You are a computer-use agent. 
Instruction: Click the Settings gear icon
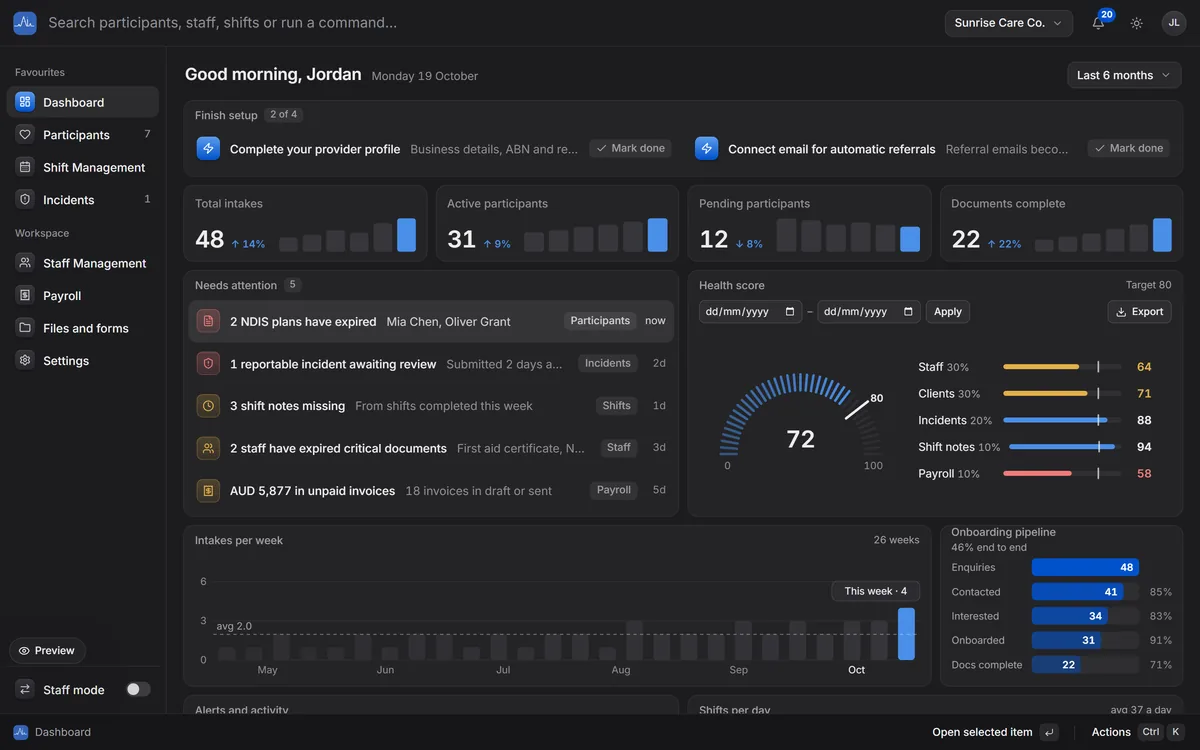click(x=25, y=360)
